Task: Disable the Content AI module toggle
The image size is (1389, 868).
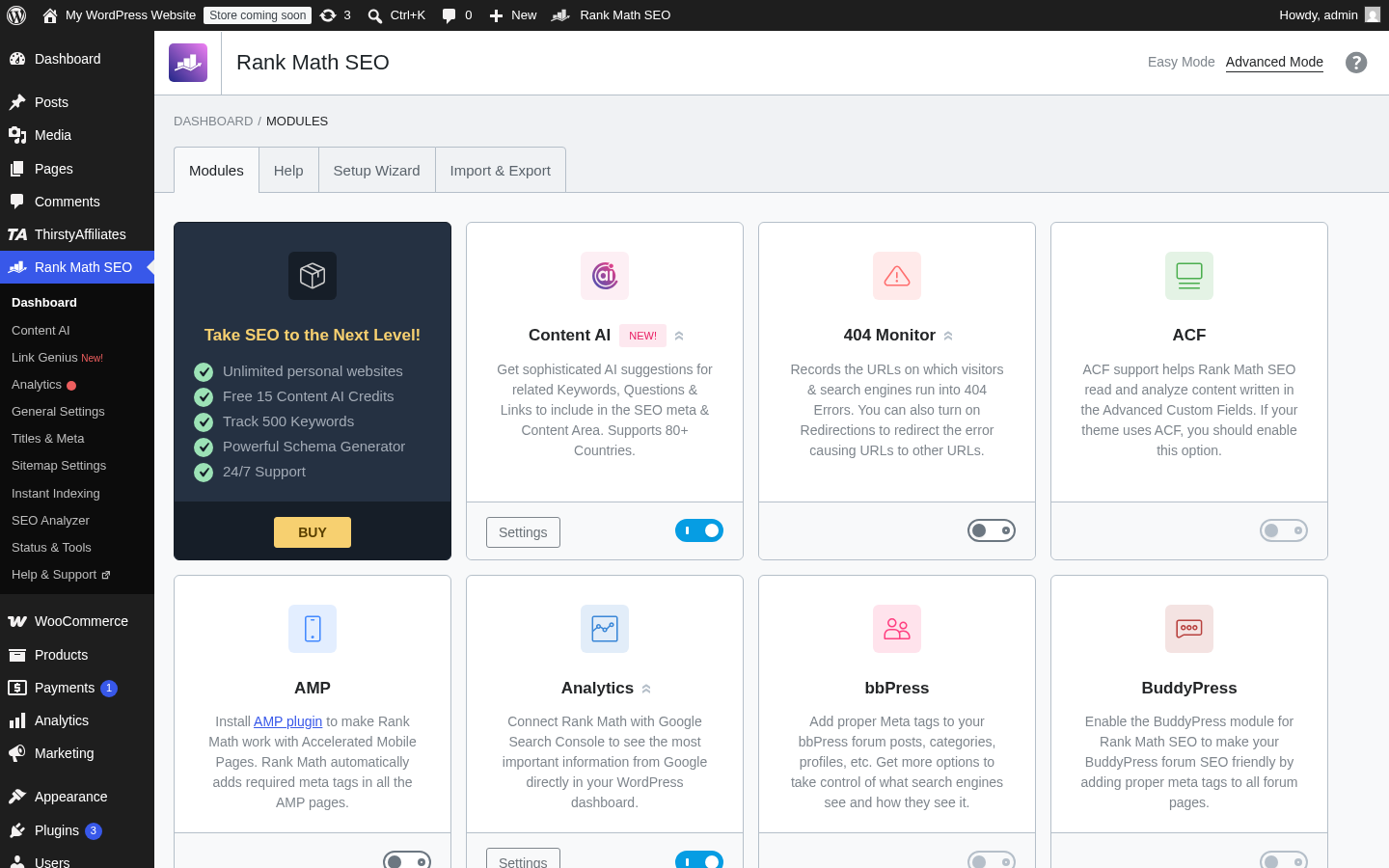Action: point(699,530)
